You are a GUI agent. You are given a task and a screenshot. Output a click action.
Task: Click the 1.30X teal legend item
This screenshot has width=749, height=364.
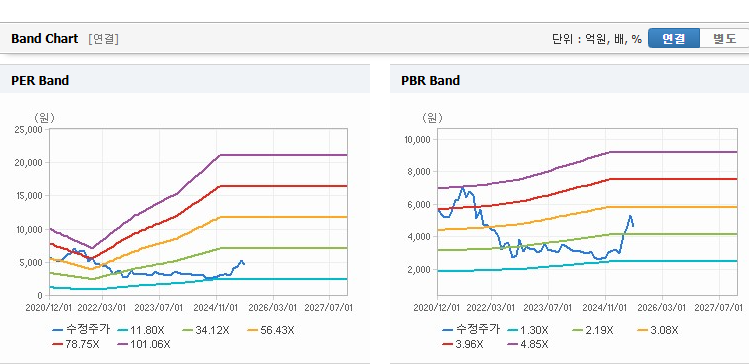click(528, 330)
